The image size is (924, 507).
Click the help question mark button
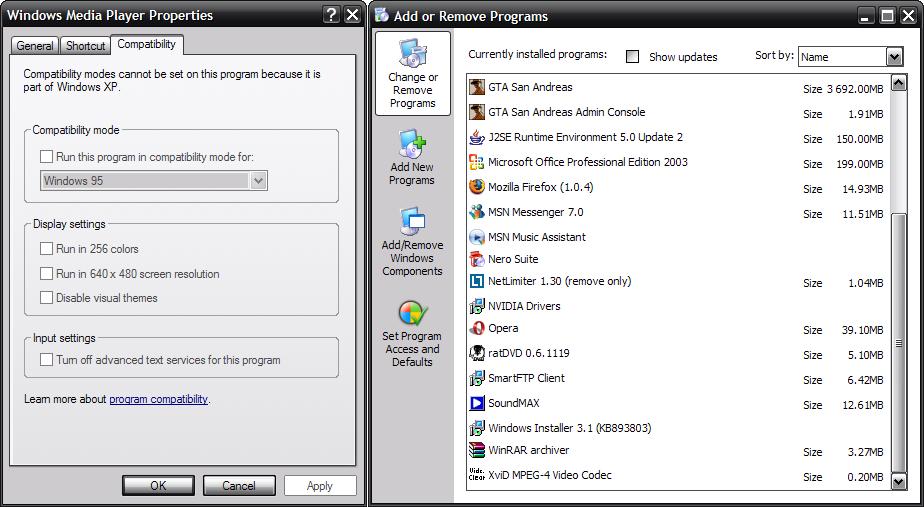(332, 15)
